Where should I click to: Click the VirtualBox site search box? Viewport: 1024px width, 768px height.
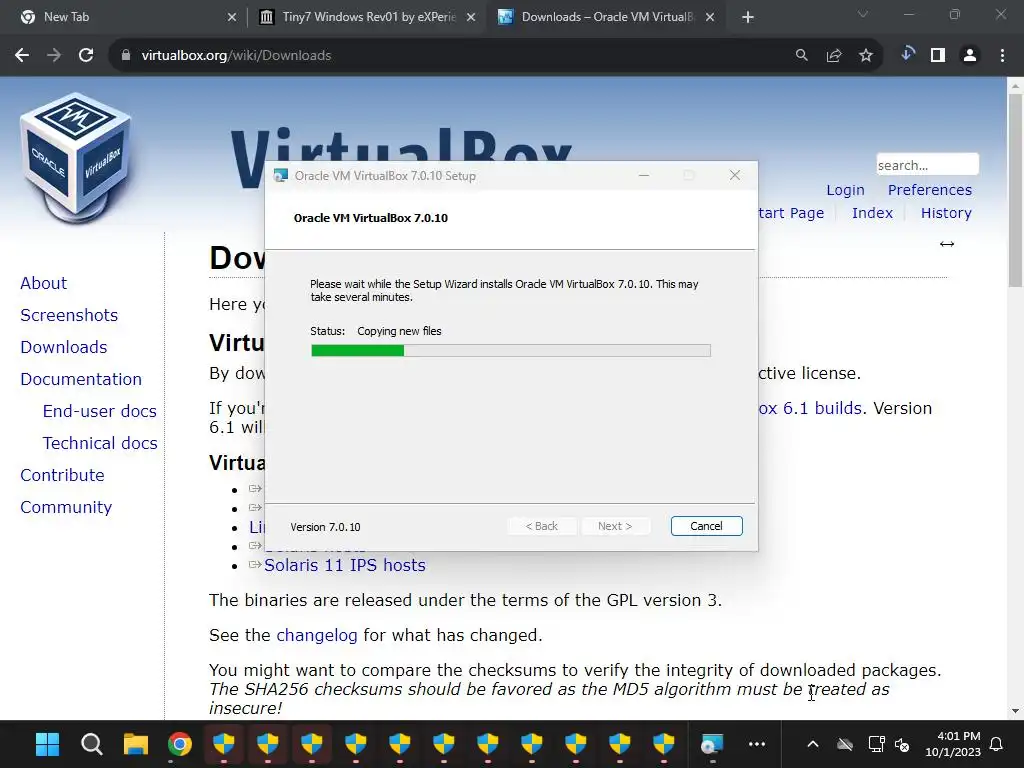pyautogui.click(x=927, y=165)
